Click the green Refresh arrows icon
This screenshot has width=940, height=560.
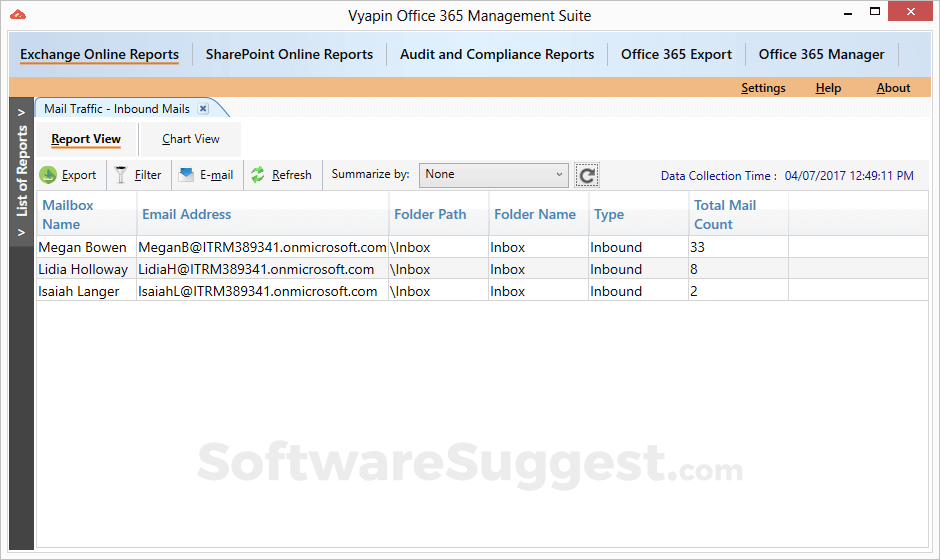[x=258, y=175]
